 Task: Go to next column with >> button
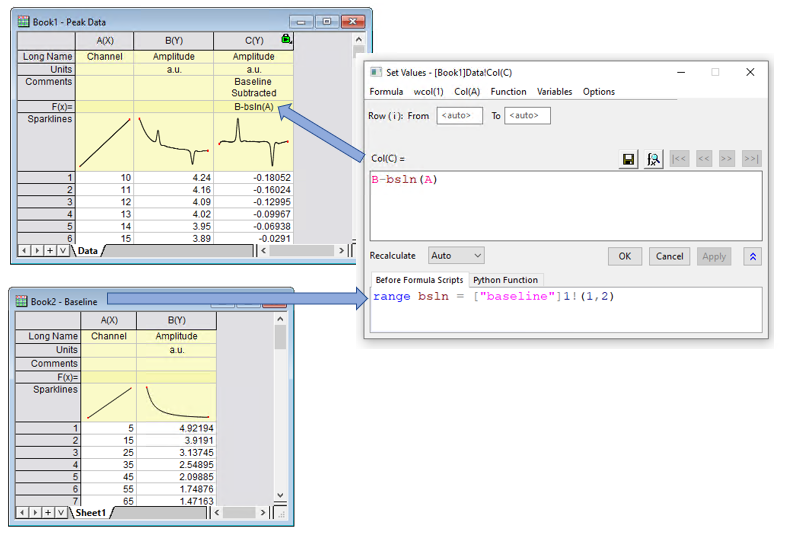click(x=727, y=159)
